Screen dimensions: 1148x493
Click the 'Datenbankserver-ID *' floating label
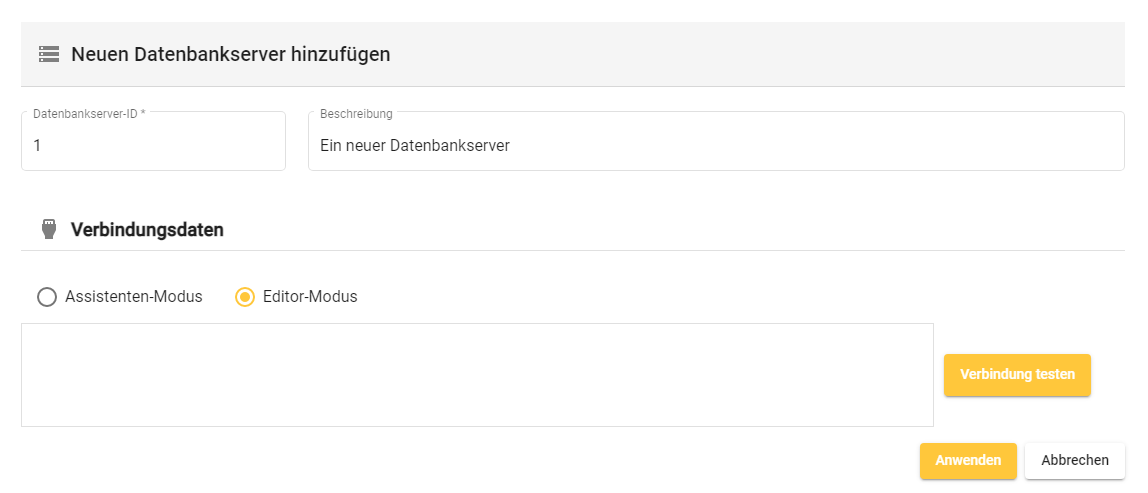coord(89,114)
